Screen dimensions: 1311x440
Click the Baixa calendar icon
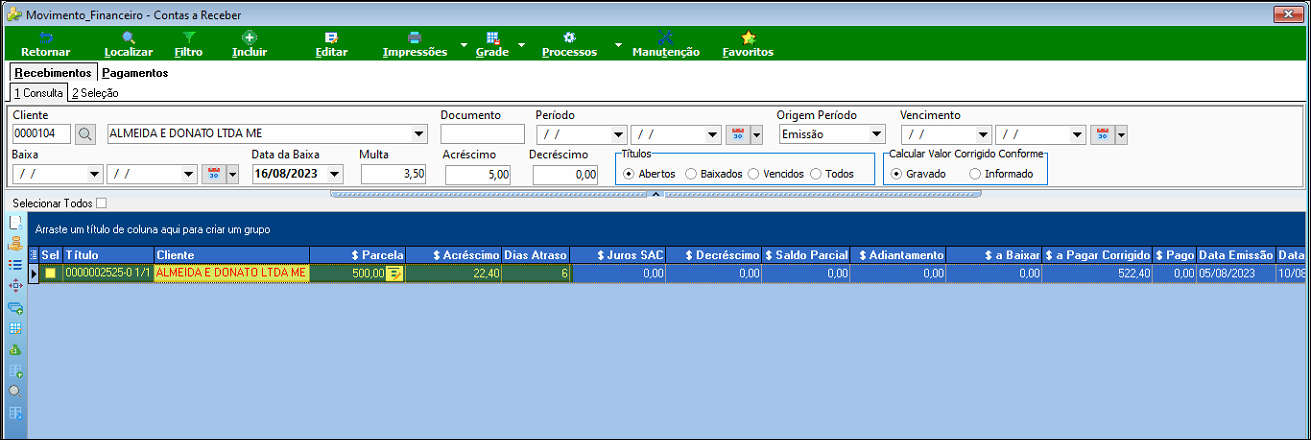point(214,174)
